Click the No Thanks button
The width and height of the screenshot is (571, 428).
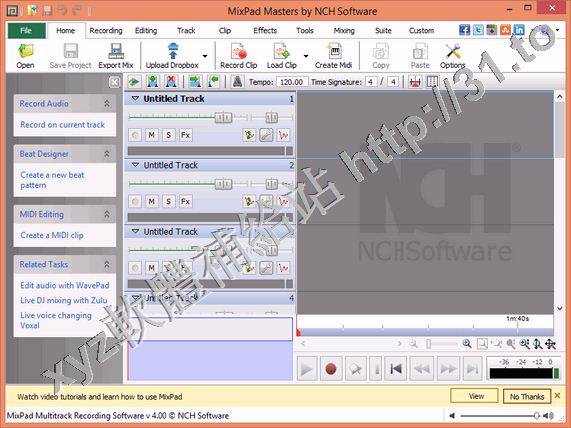[x=527, y=396]
